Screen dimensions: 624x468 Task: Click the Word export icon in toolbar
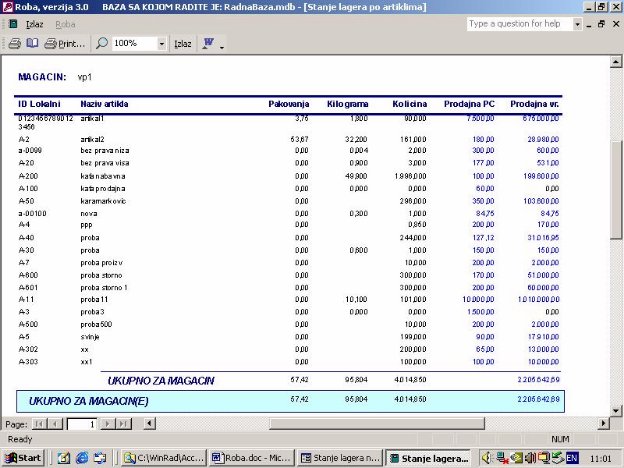click(209, 44)
